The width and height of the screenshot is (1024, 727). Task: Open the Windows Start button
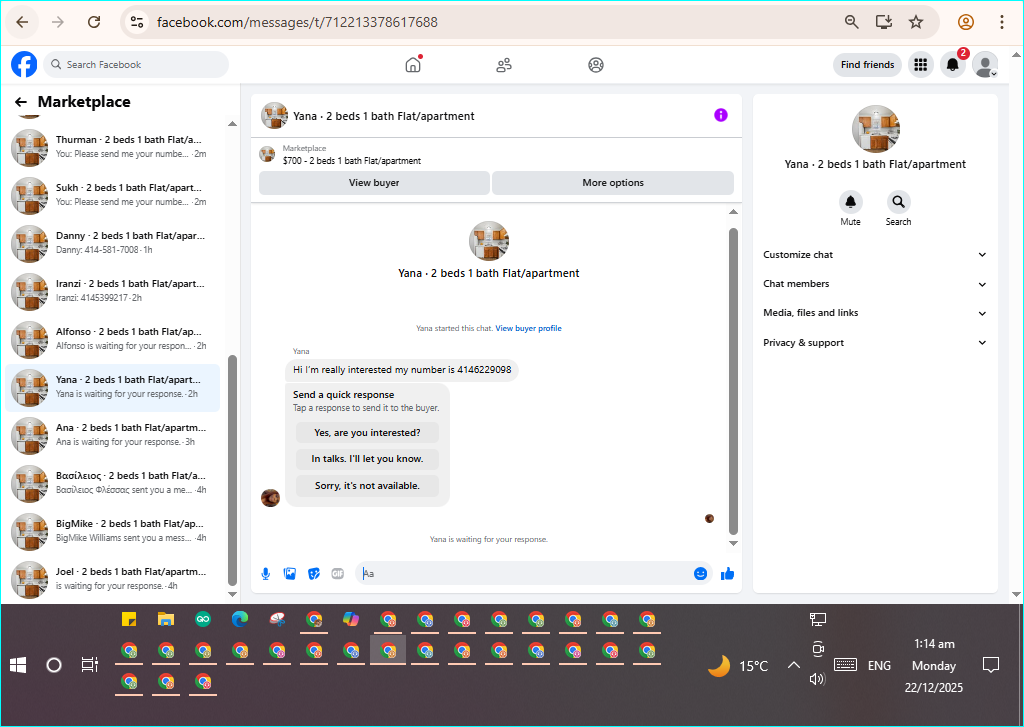(18, 666)
